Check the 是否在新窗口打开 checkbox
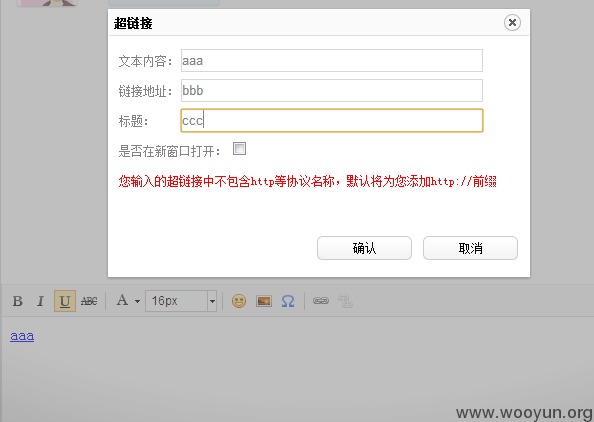This screenshot has width=594, height=422. point(239,148)
